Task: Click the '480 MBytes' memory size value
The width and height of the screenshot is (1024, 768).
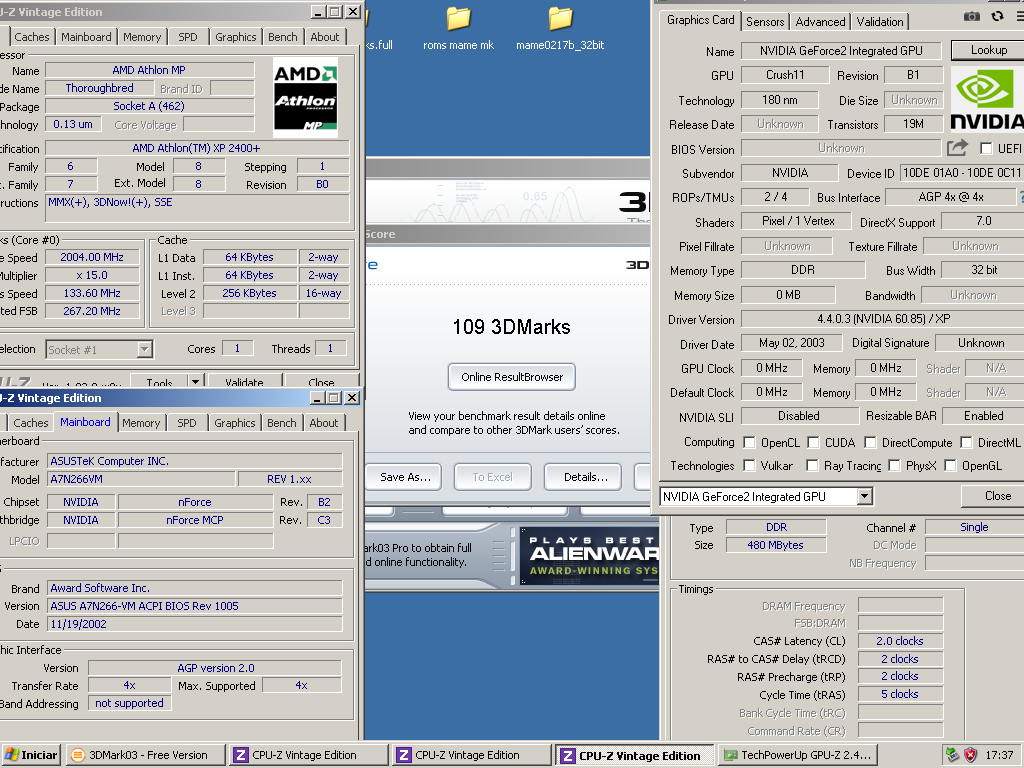Action: [x=776, y=545]
